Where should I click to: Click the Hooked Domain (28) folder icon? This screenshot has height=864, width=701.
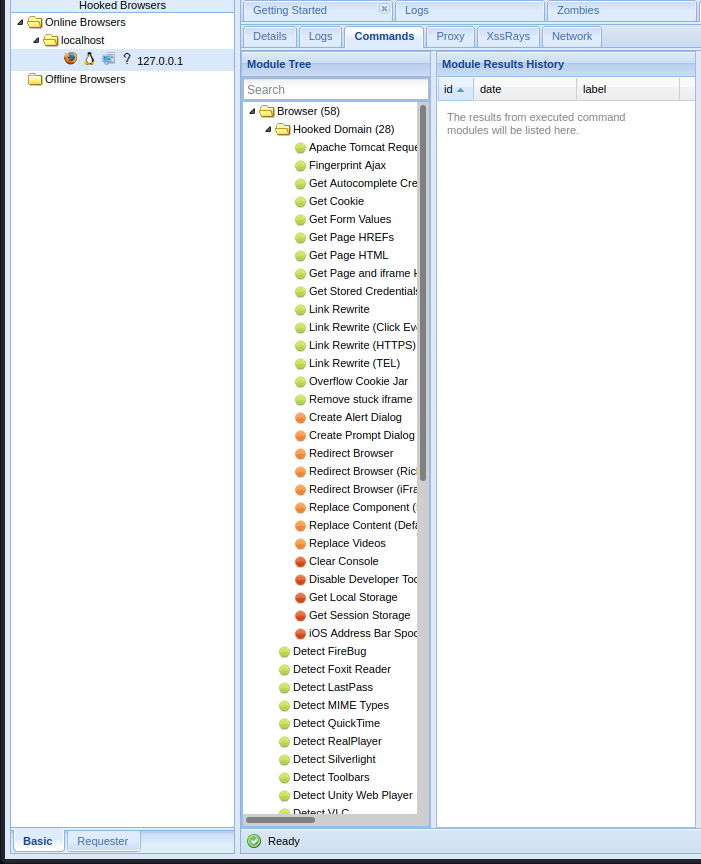[x=283, y=129]
